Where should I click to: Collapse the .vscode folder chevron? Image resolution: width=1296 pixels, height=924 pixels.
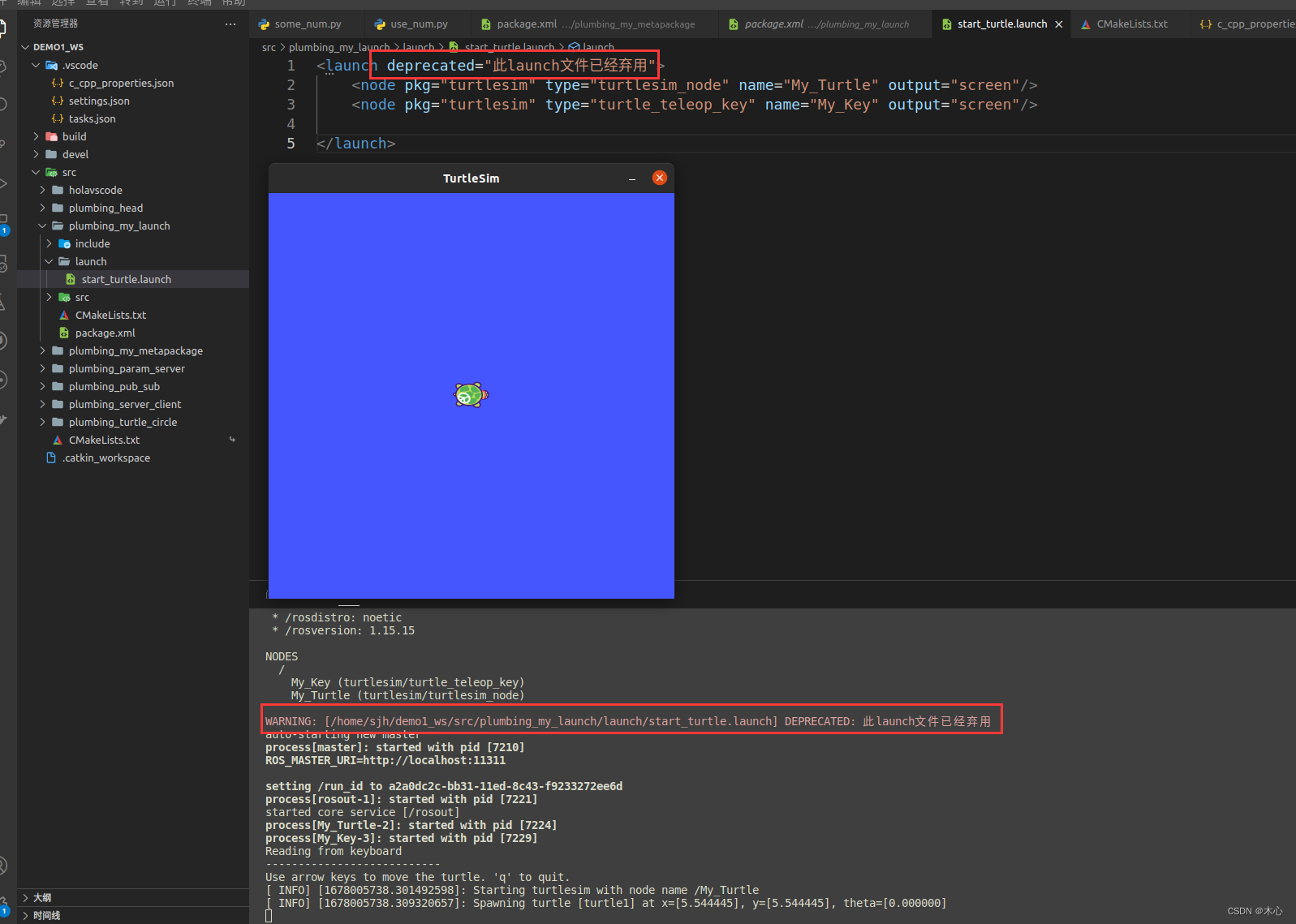(x=36, y=65)
